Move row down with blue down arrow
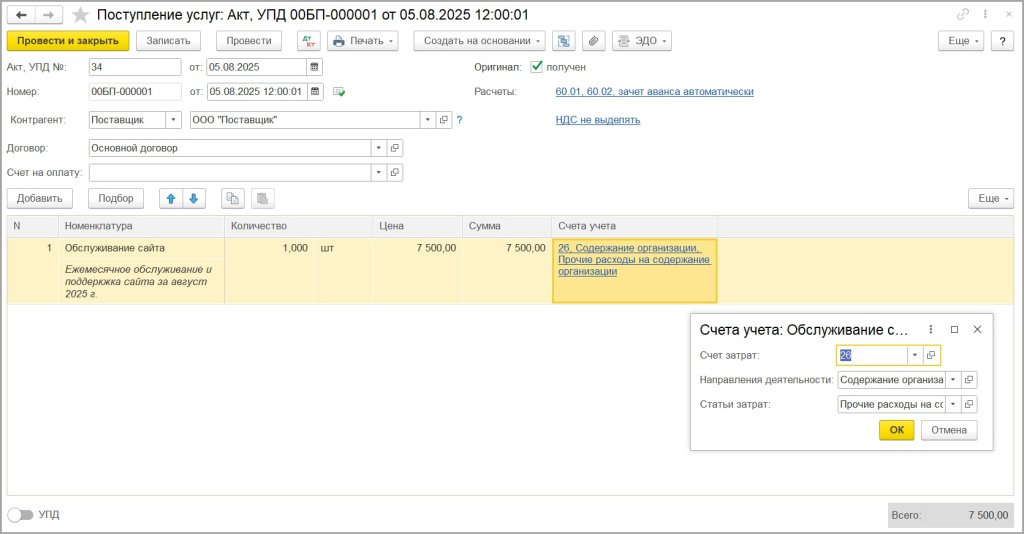Image resolution: width=1024 pixels, height=534 pixels. tap(194, 198)
